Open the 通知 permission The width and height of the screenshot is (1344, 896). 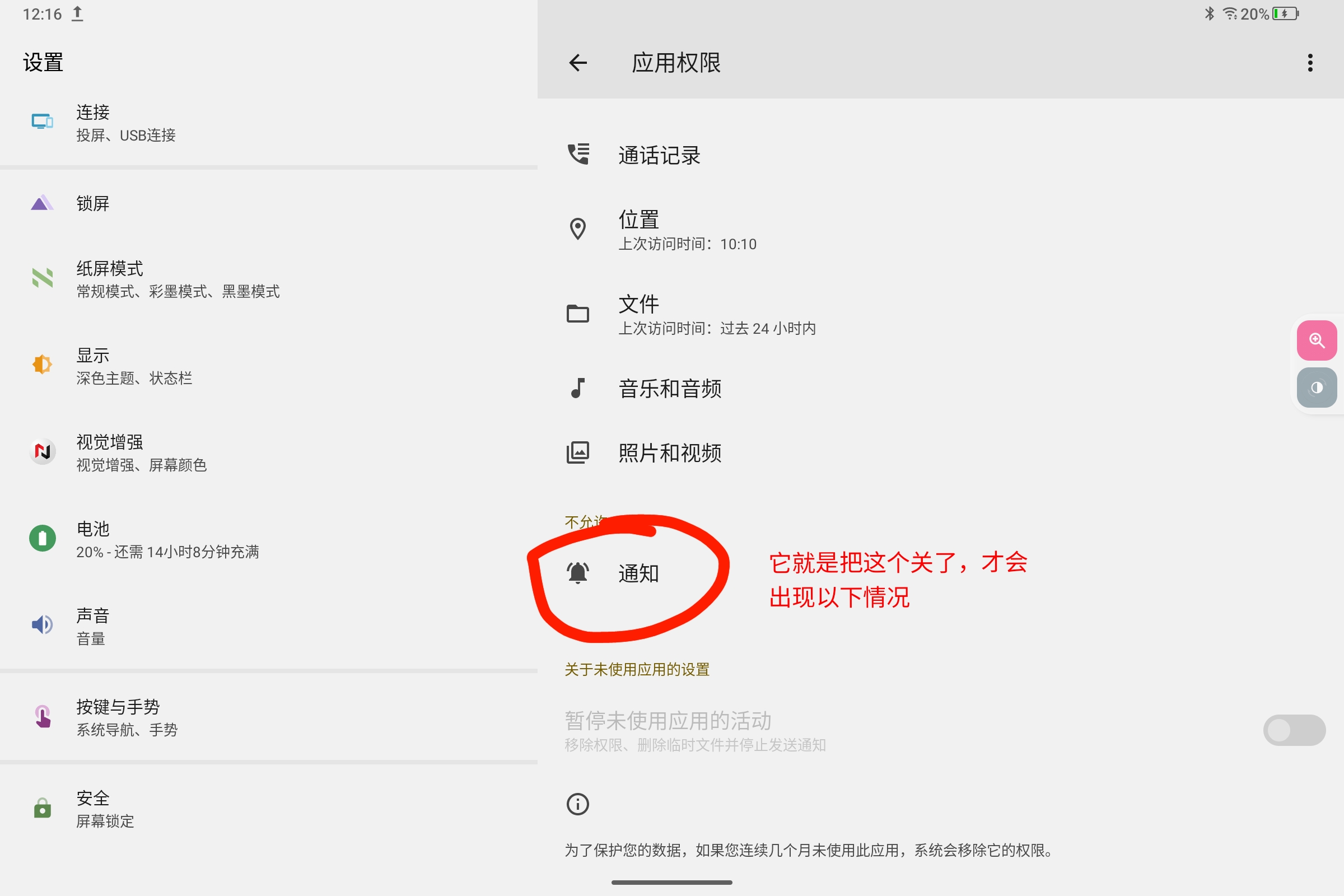[x=941, y=573]
